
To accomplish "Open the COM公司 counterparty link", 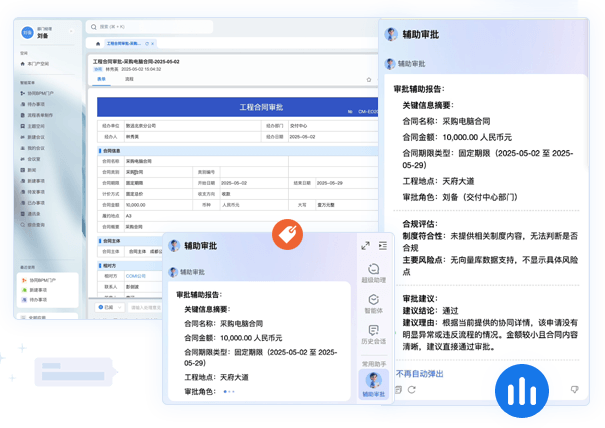I will click(135, 276).
